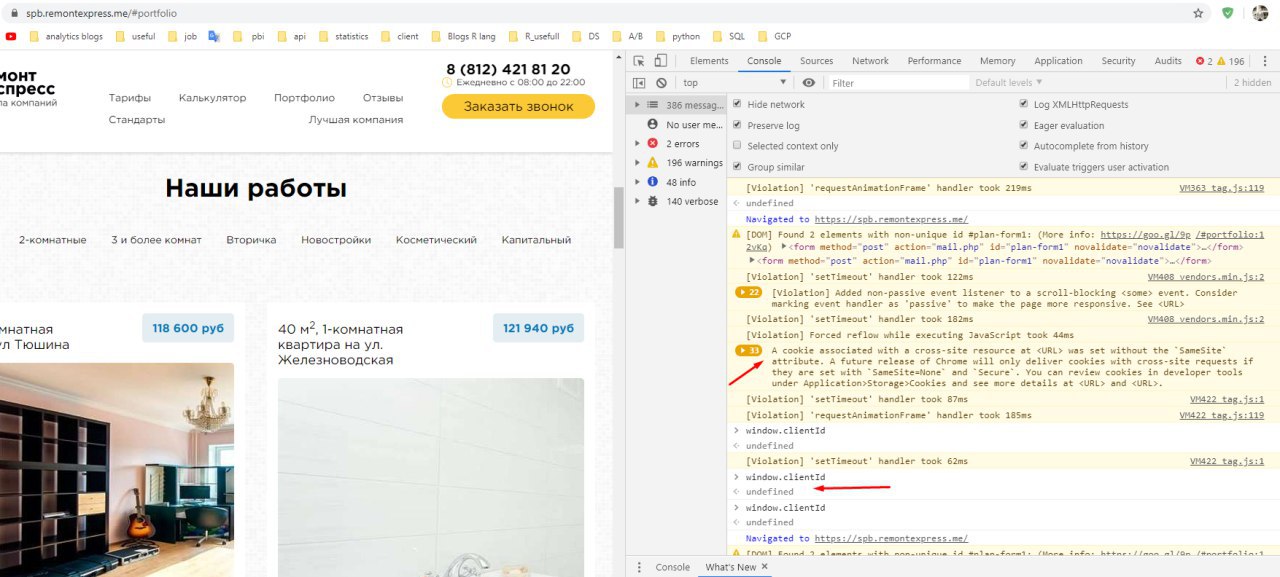
Task: Expand the 2 errors group arrow
Action: pos(638,143)
